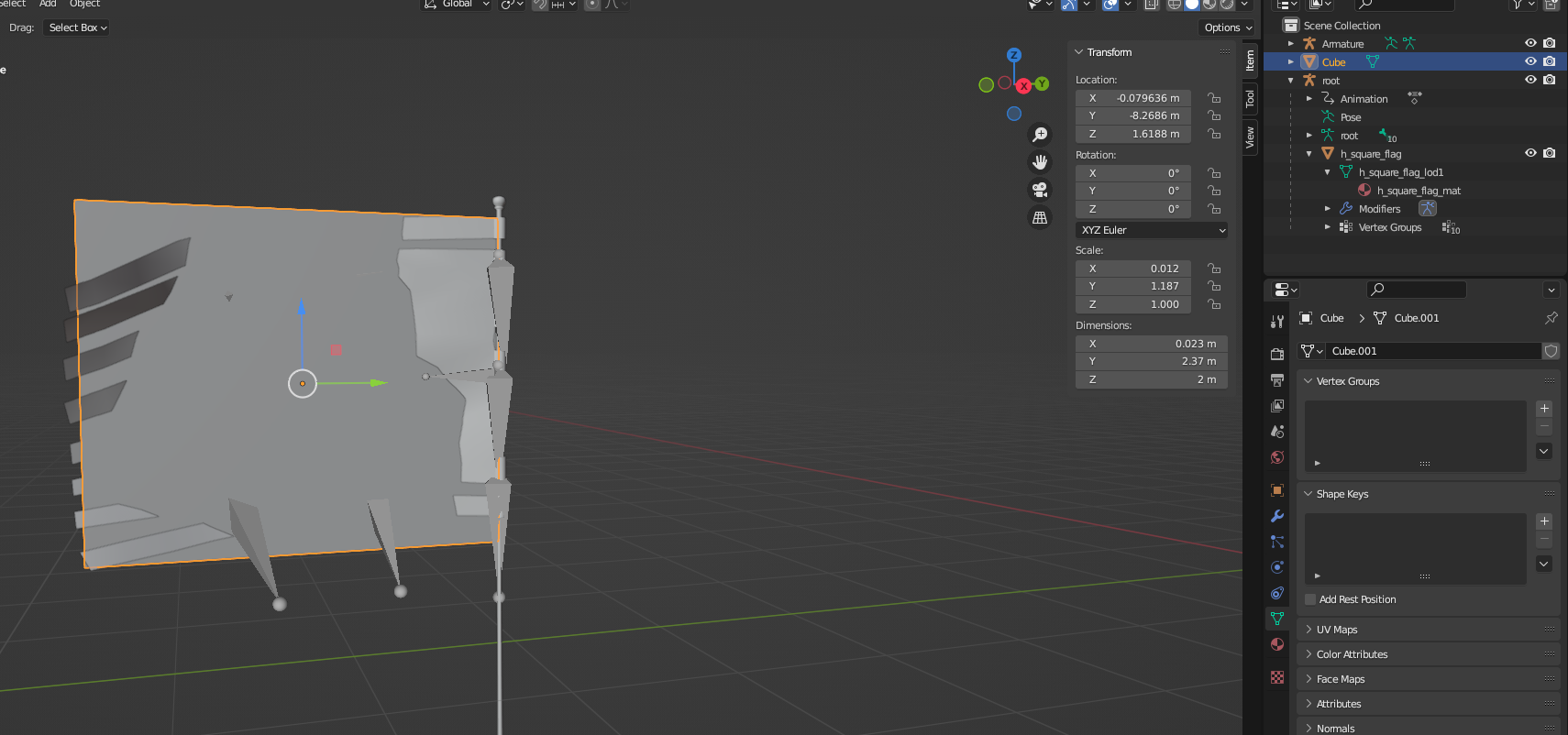Switch to the View sidebar tab

click(x=1250, y=138)
